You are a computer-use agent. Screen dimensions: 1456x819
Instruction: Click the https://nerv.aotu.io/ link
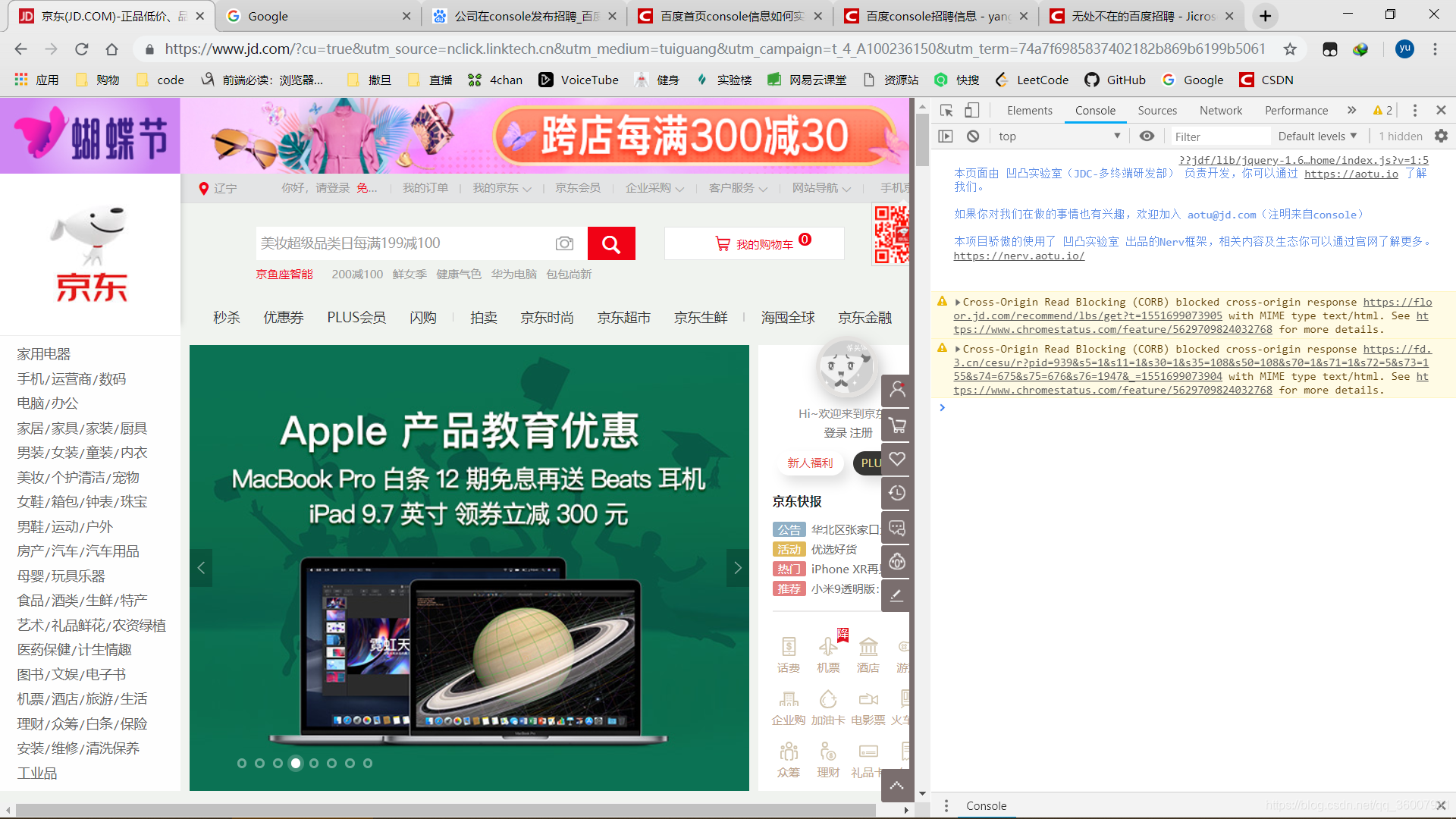(x=1018, y=256)
